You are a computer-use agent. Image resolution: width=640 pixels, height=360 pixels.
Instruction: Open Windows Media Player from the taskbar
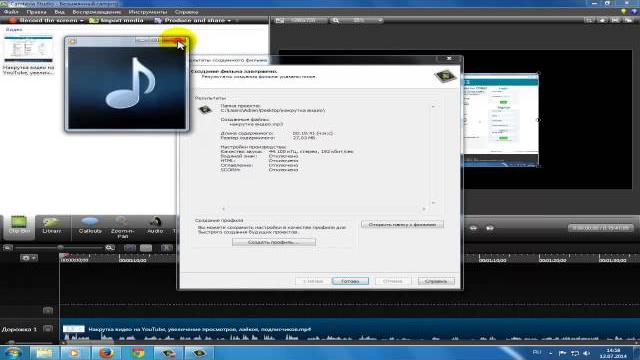click(74, 353)
